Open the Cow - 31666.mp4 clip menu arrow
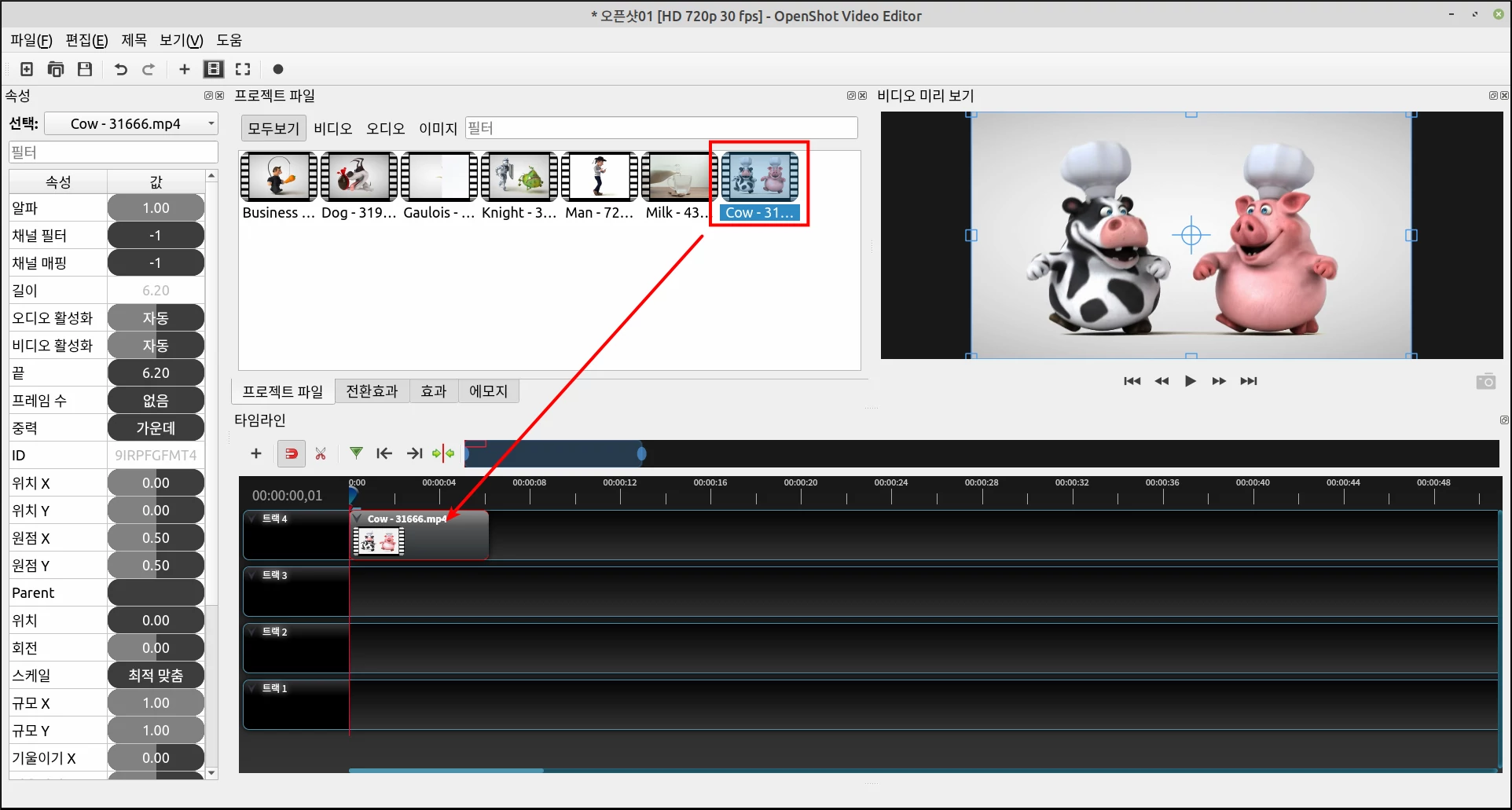The image size is (1512, 810). coord(358,519)
